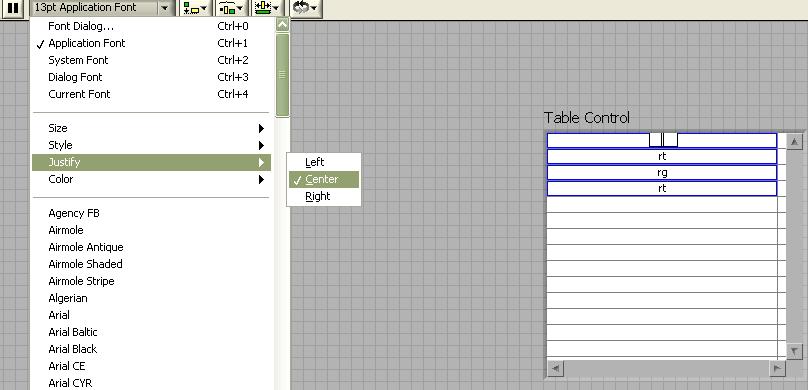Click the table's horizontal scroll-right arrow
The image size is (808, 390).
(x=777, y=368)
